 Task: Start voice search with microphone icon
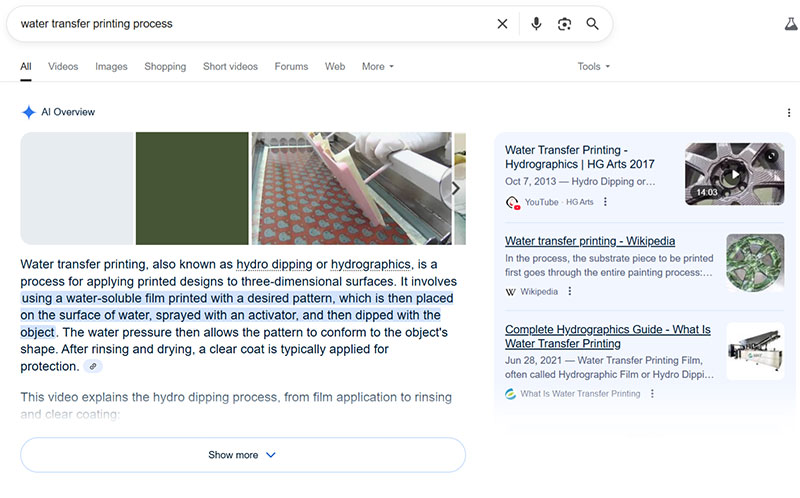(536, 24)
